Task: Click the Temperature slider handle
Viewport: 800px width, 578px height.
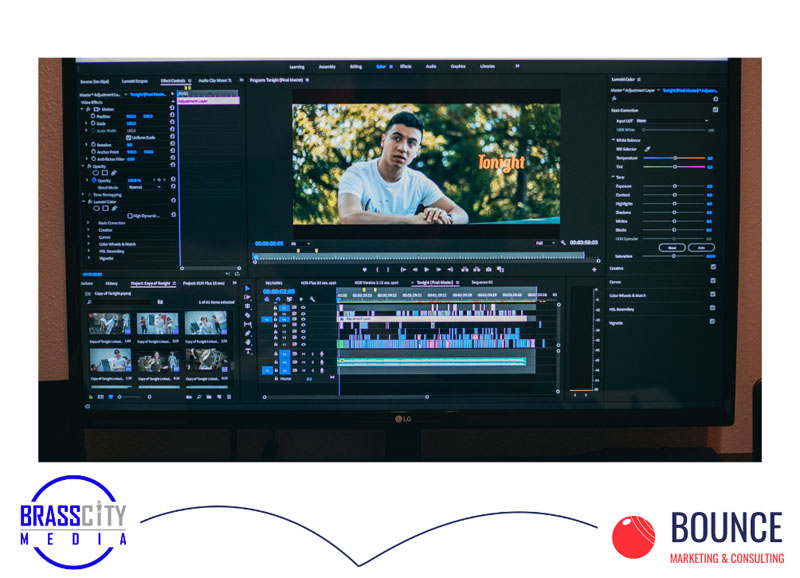Action: pyautogui.click(x=674, y=158)
